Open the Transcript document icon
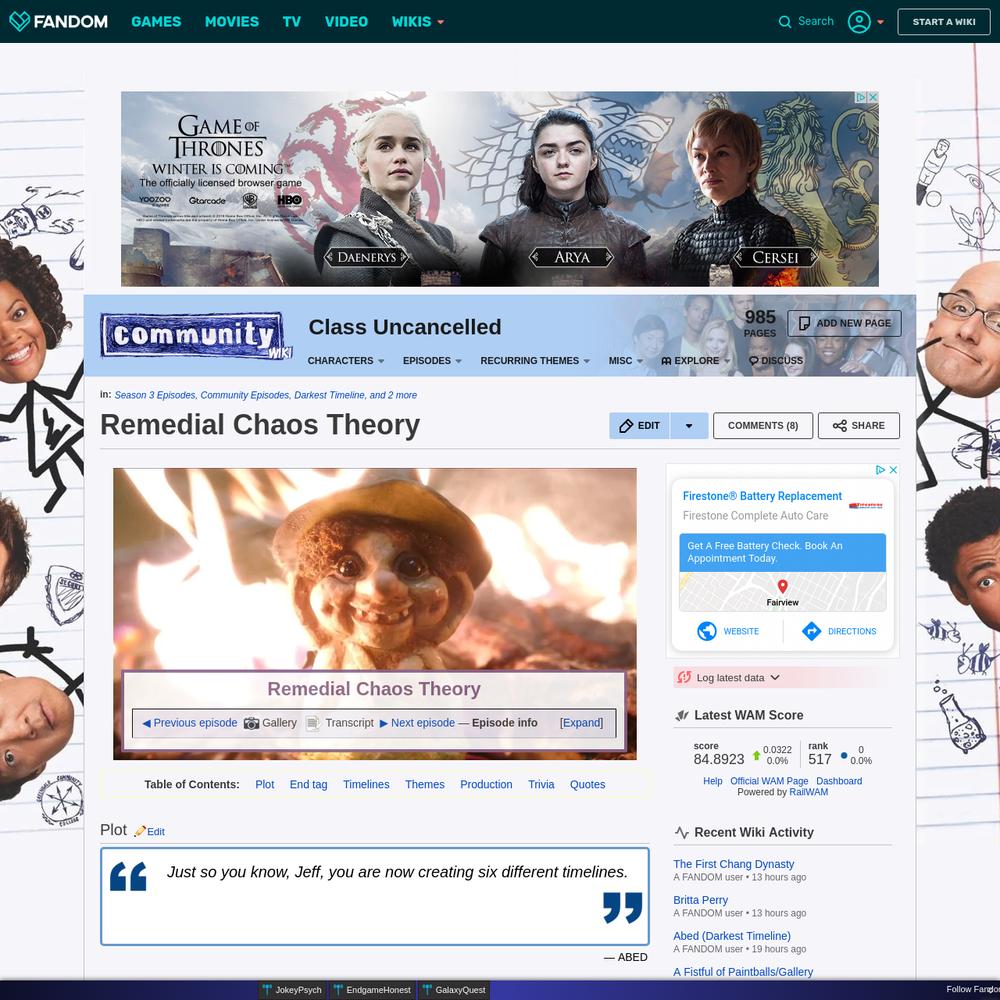The width and height of the screenshot is (1000, 1000). click(312, 723)
